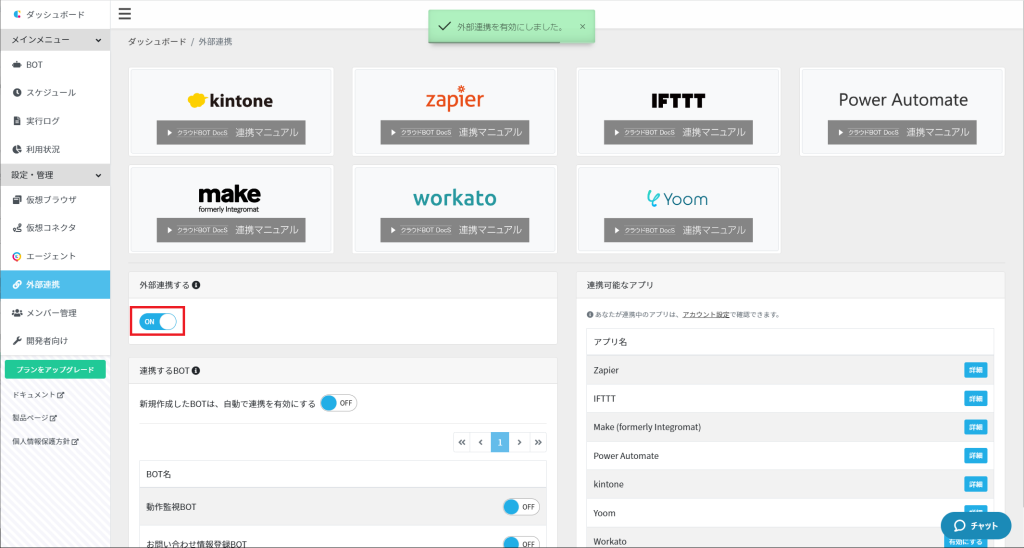Open 詳細 for Power Automate app
Screen dimensions: 1024x548
click(x=976, y=456)
